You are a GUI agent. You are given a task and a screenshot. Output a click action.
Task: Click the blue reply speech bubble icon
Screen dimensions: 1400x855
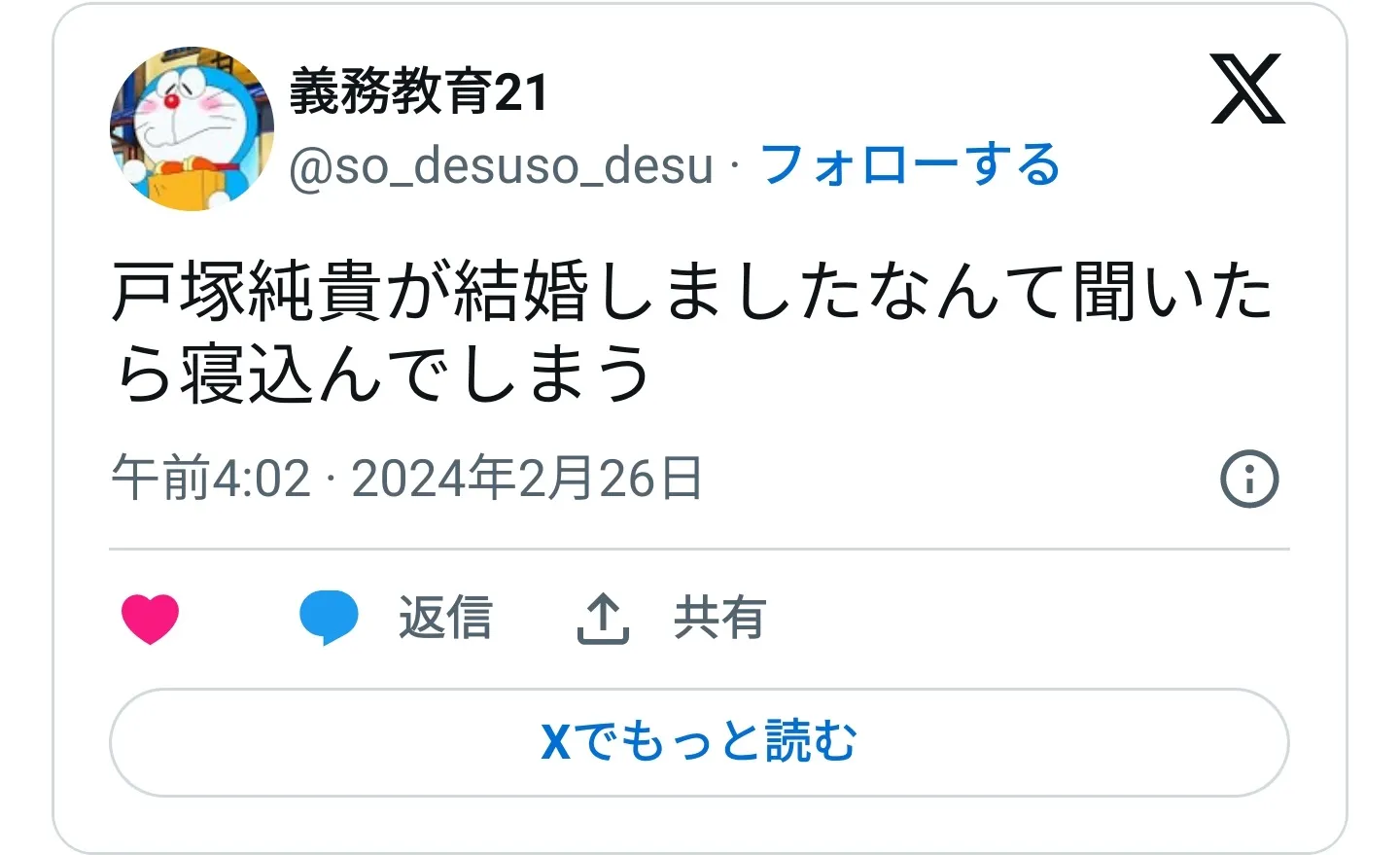click(329, 618)
